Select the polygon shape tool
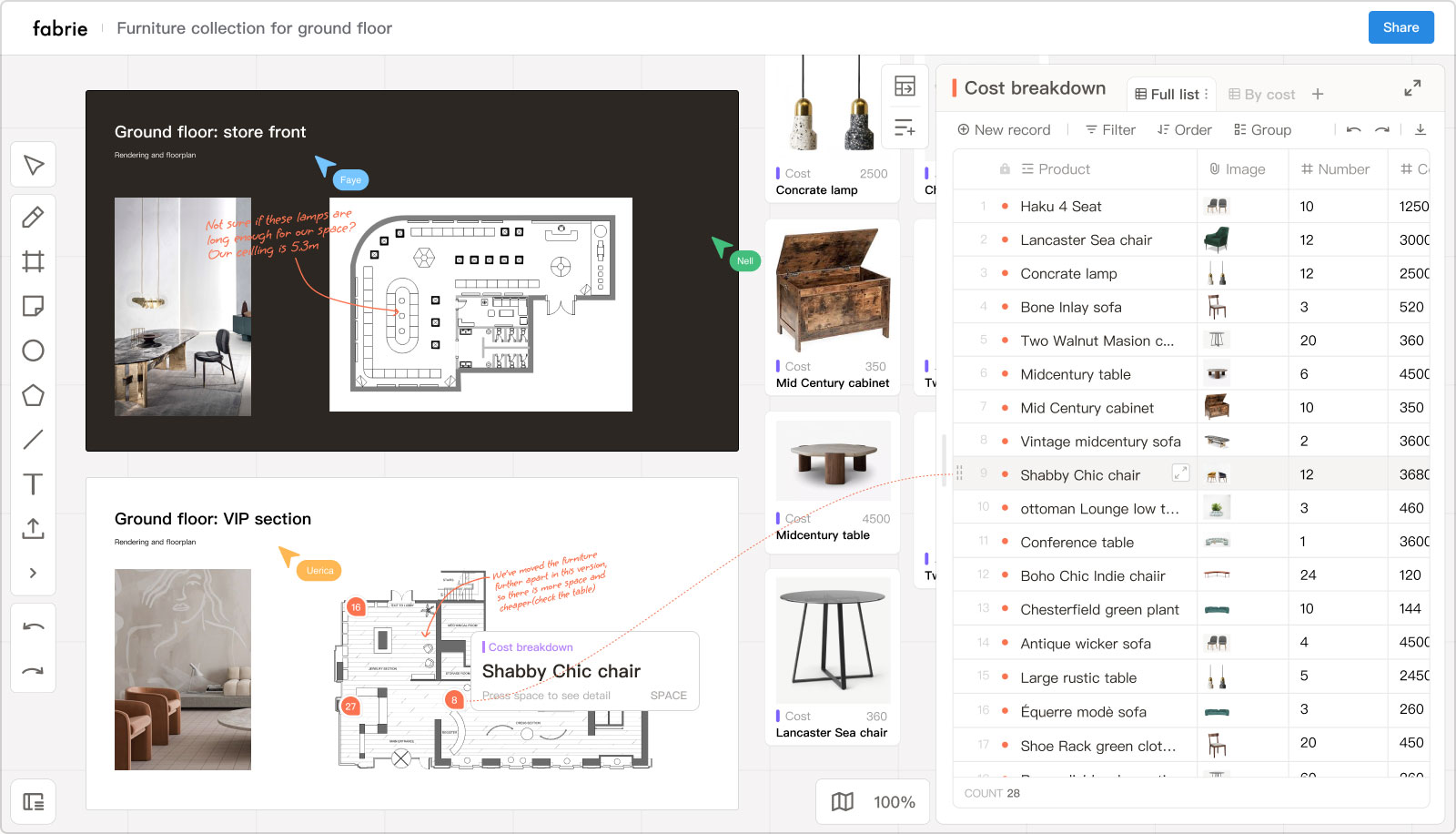 33,395
